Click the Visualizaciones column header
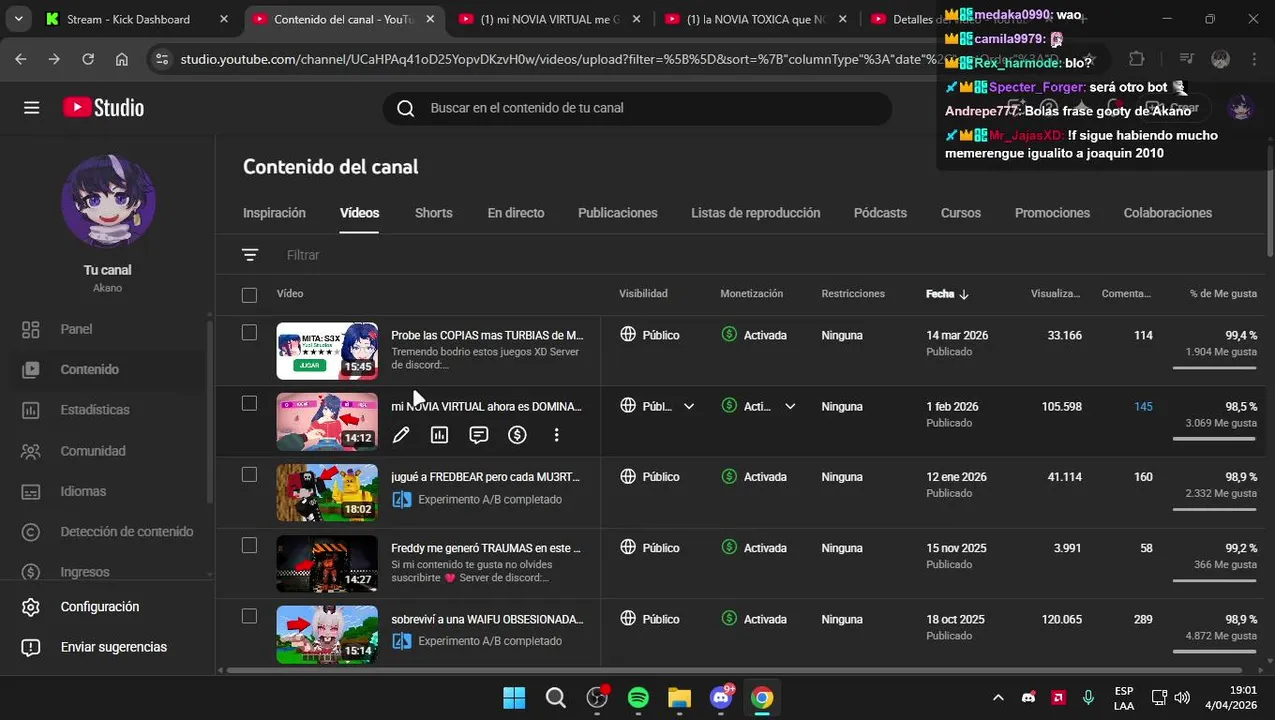Screen dimensions: 1275x720 [x=1055, y=294]
